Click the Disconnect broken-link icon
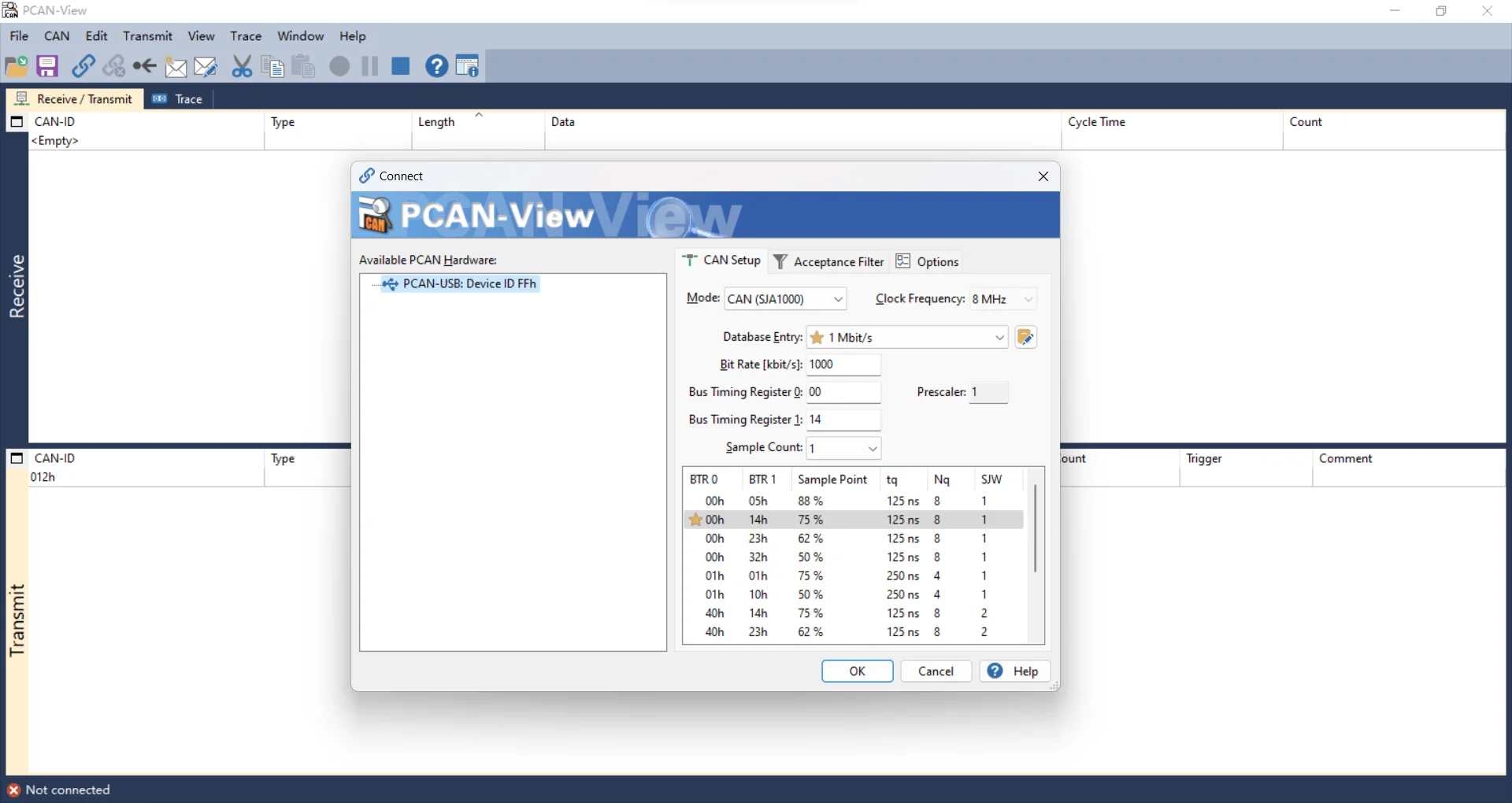This screenshot has width=1512, height=803. point(115,66)
